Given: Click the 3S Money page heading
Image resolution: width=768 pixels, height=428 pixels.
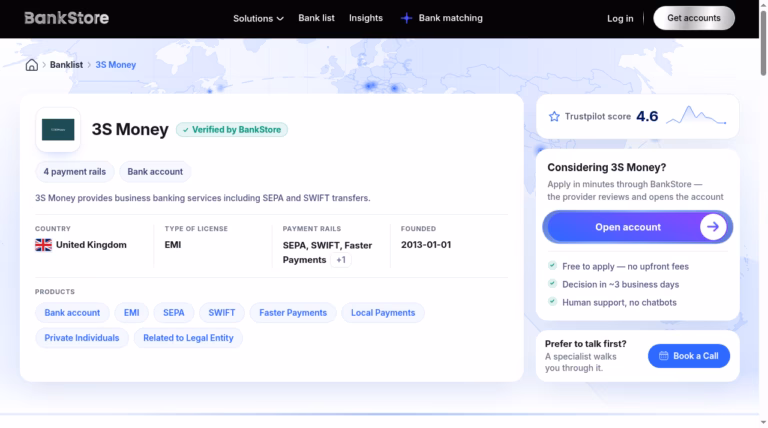Looking at the screenshot, I should (x=130, y=129).
